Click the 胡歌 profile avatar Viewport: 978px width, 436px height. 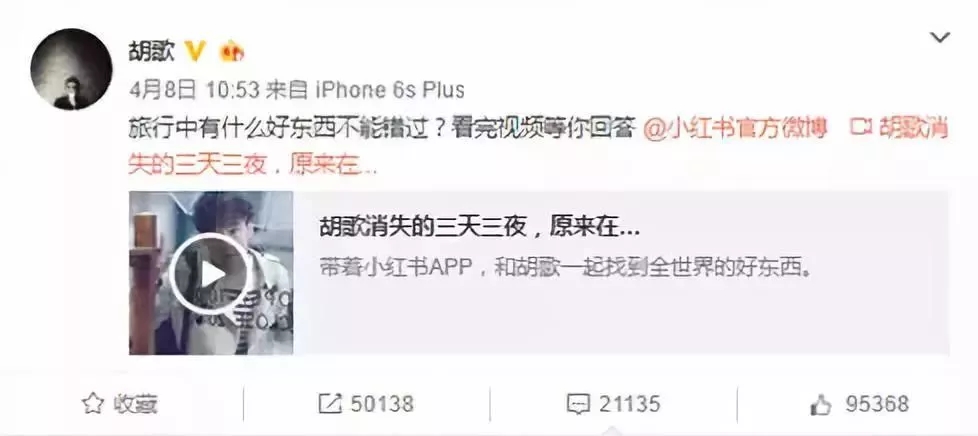point(71,69)
